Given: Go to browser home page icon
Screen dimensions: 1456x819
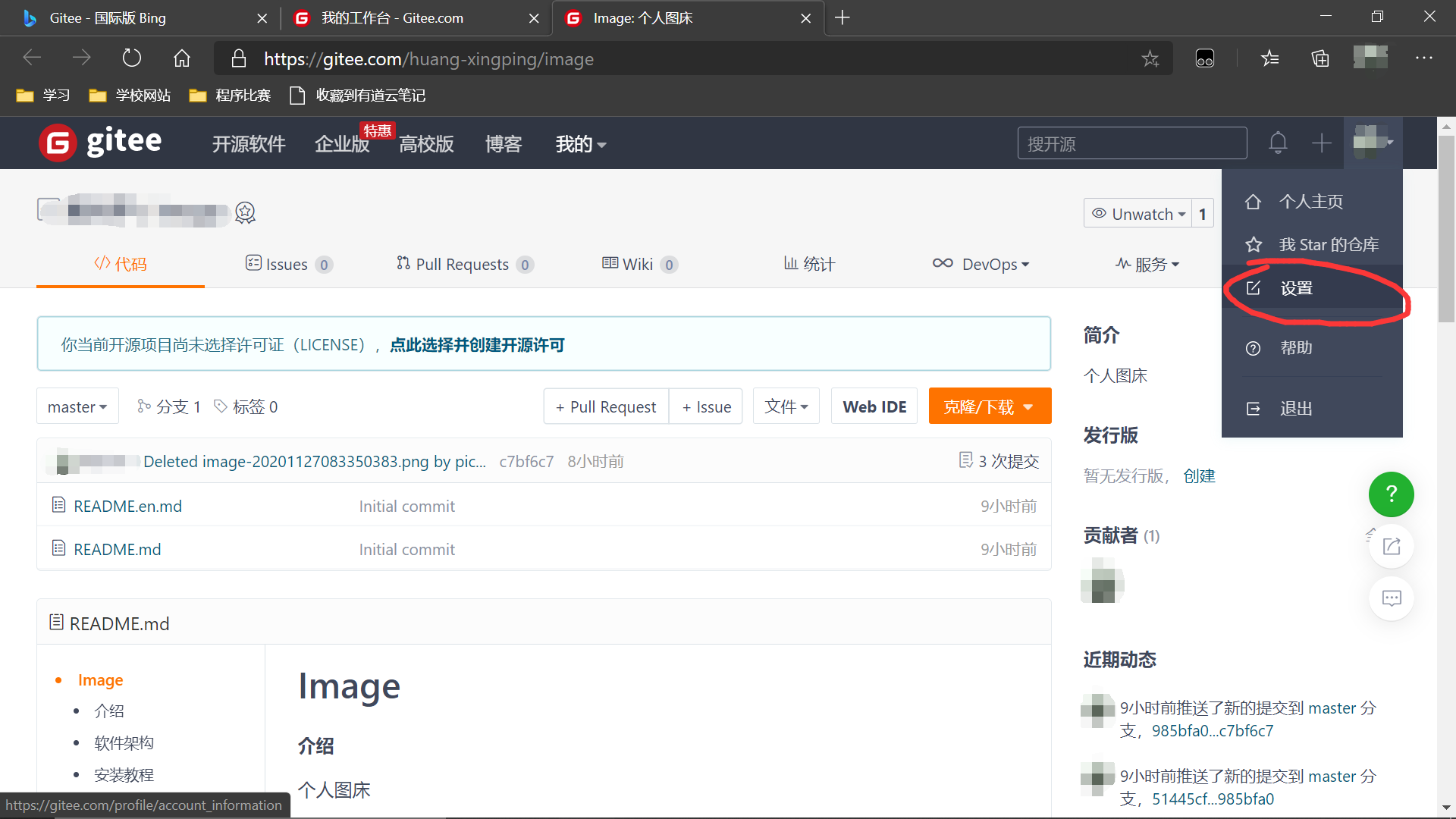Looking at the screenshot, I should click(x=182, y=58).
